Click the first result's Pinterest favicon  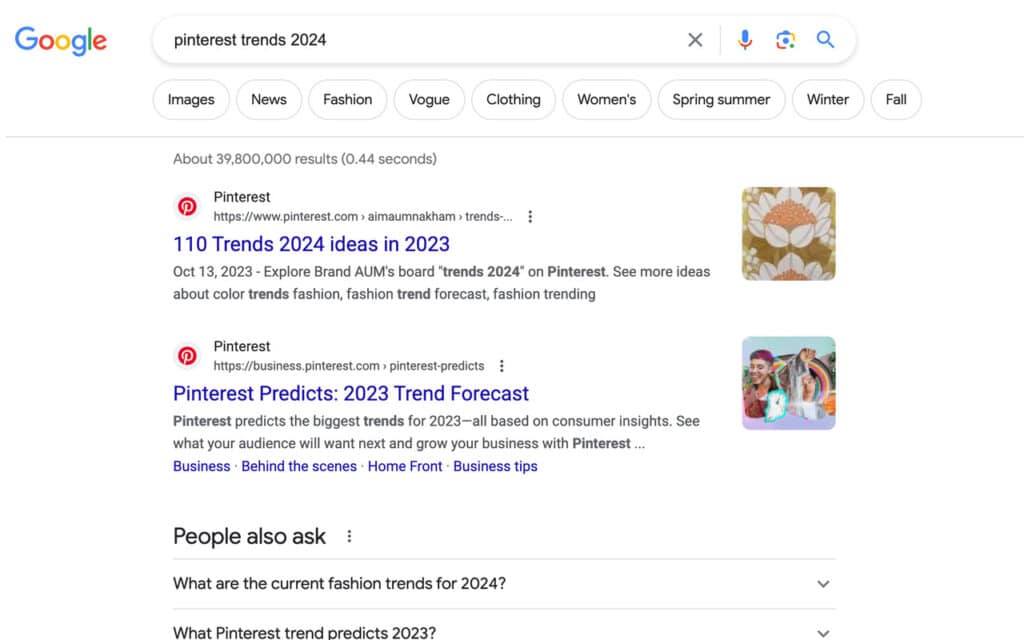tap(187, 207)
